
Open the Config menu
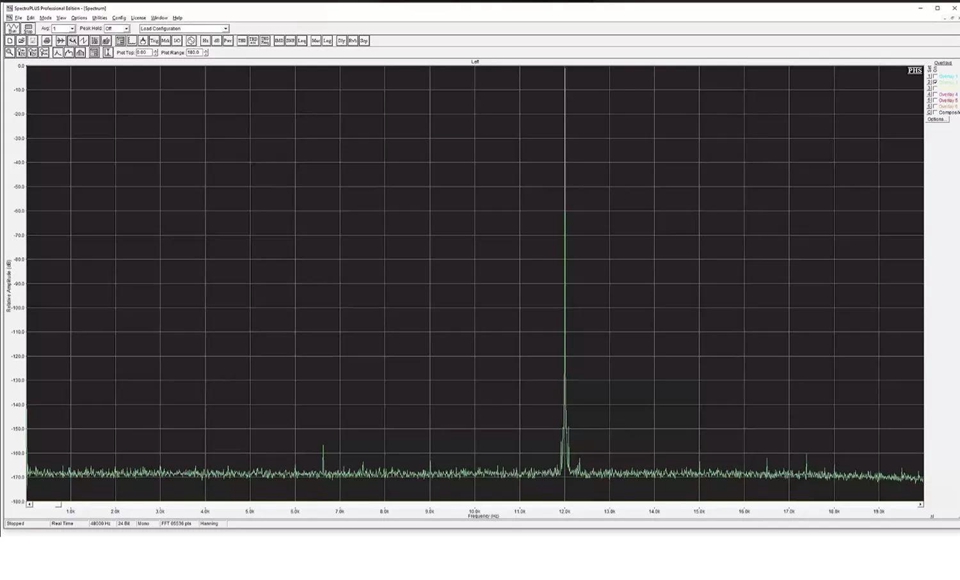pyautogui.click(x=119, y=18)
